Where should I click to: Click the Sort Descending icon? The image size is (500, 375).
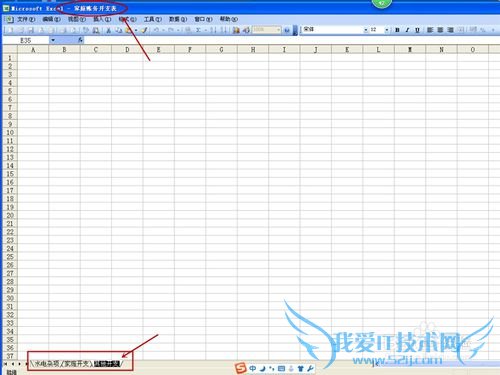pyautogui.click(x=224, y=30)
